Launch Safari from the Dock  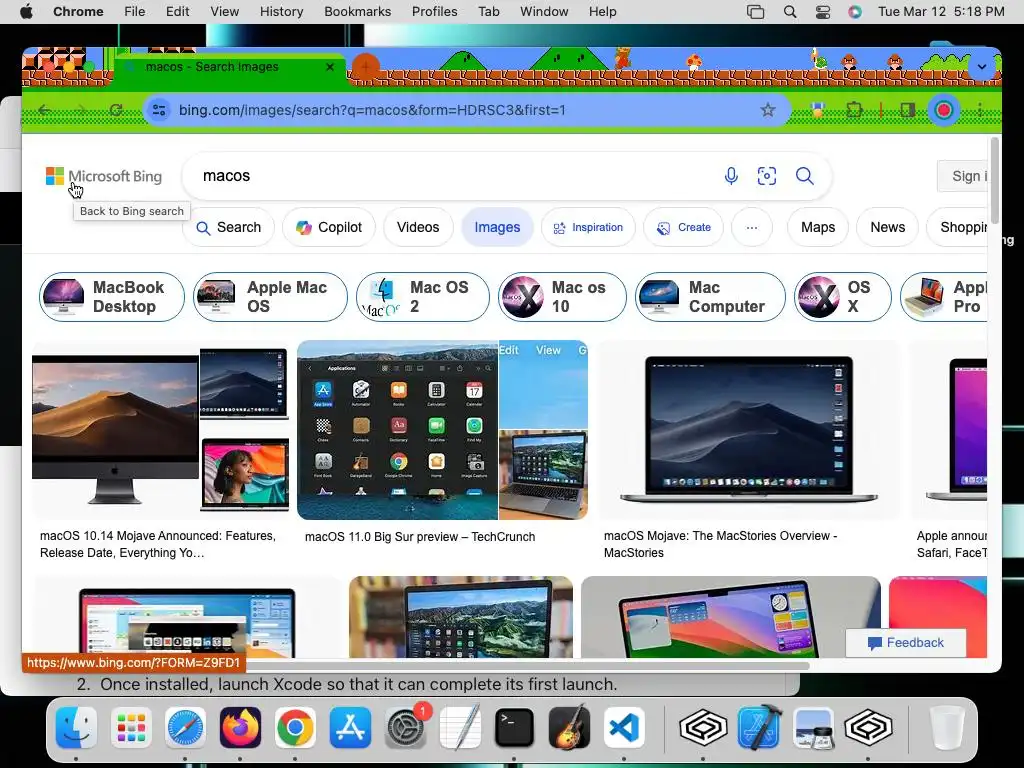point(185,728)
